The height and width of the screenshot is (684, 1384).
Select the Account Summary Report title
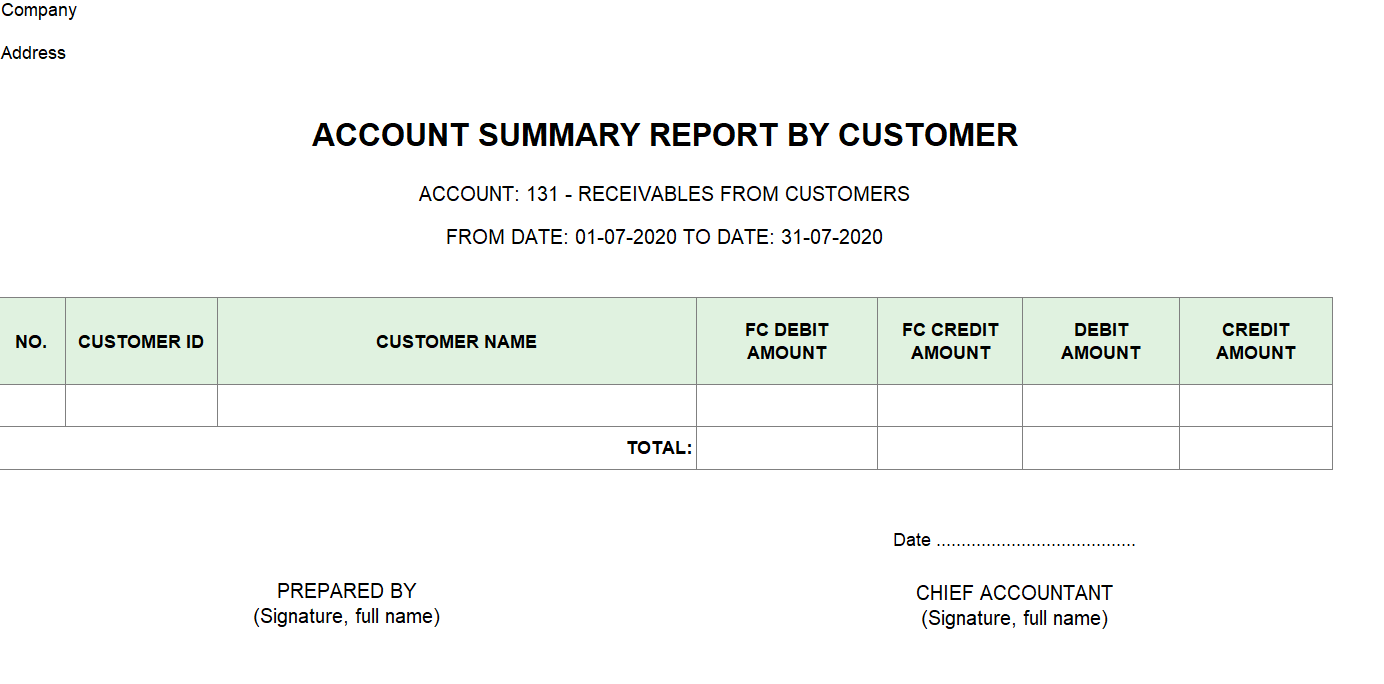[664, 135]
